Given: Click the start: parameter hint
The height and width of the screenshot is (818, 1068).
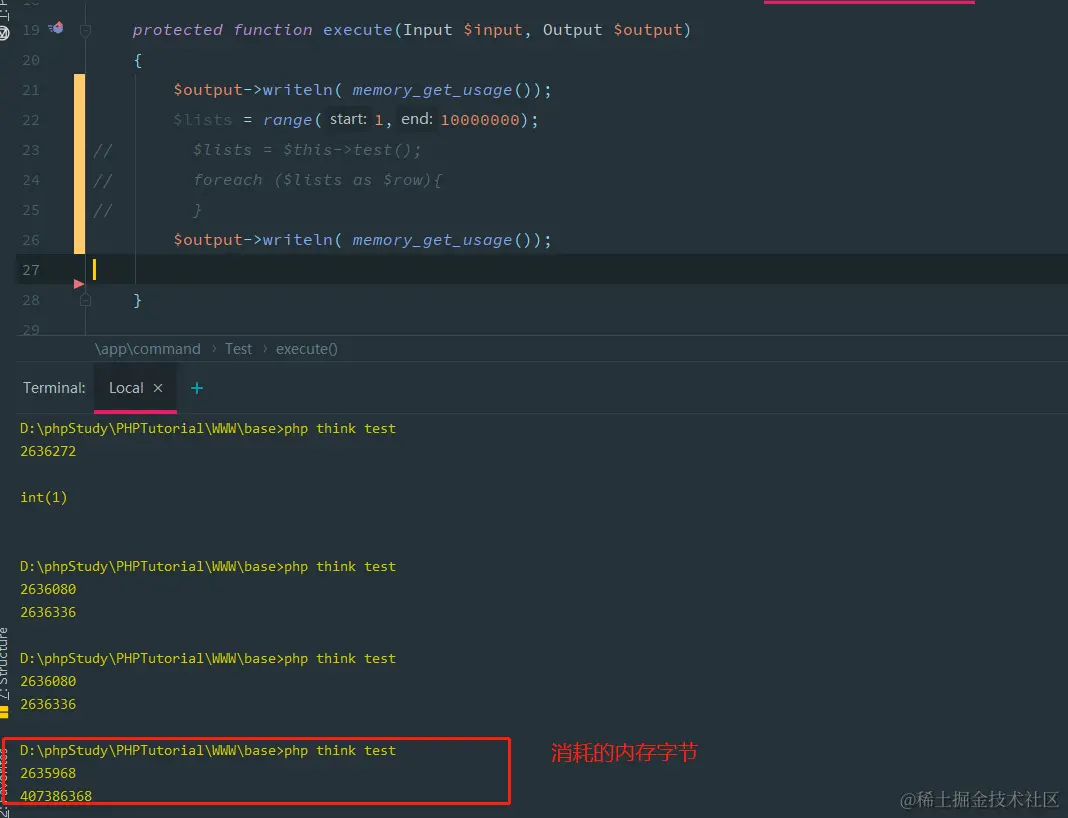Looking at the screenshot, I should tap(348, 119).
